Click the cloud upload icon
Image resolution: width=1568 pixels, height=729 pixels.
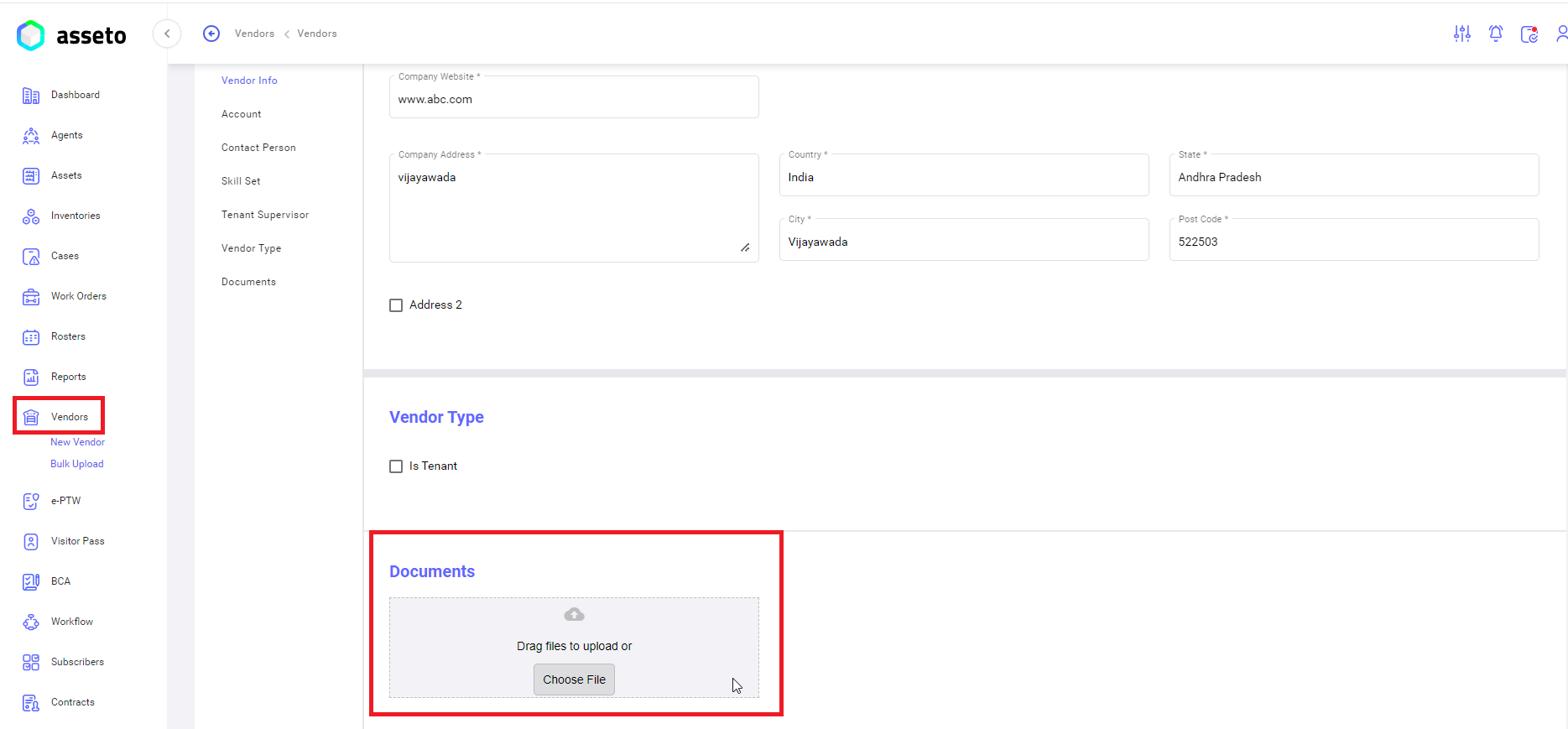point(574,615)
